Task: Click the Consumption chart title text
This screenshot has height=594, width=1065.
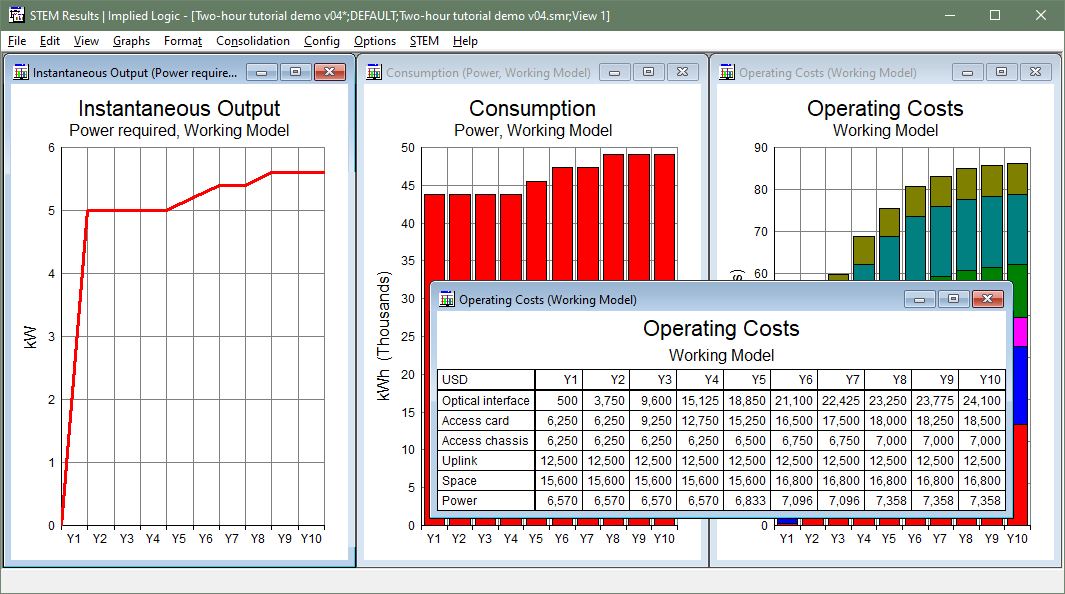Action: [x=532, y=109]
